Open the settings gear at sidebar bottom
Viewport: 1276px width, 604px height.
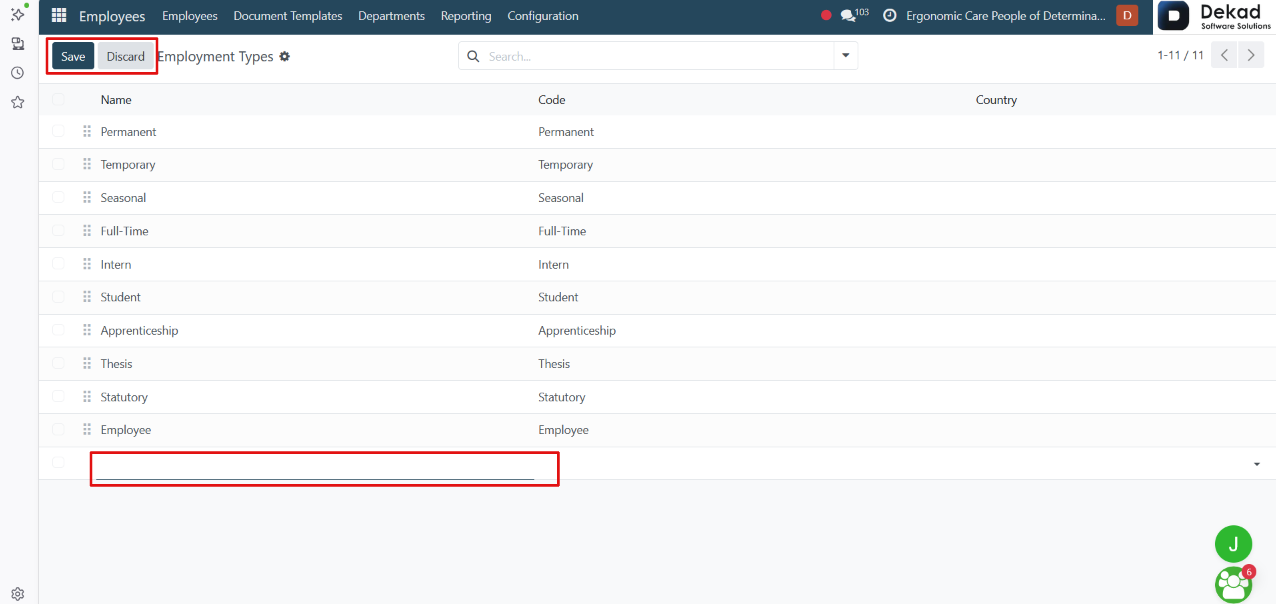[17, 593]
